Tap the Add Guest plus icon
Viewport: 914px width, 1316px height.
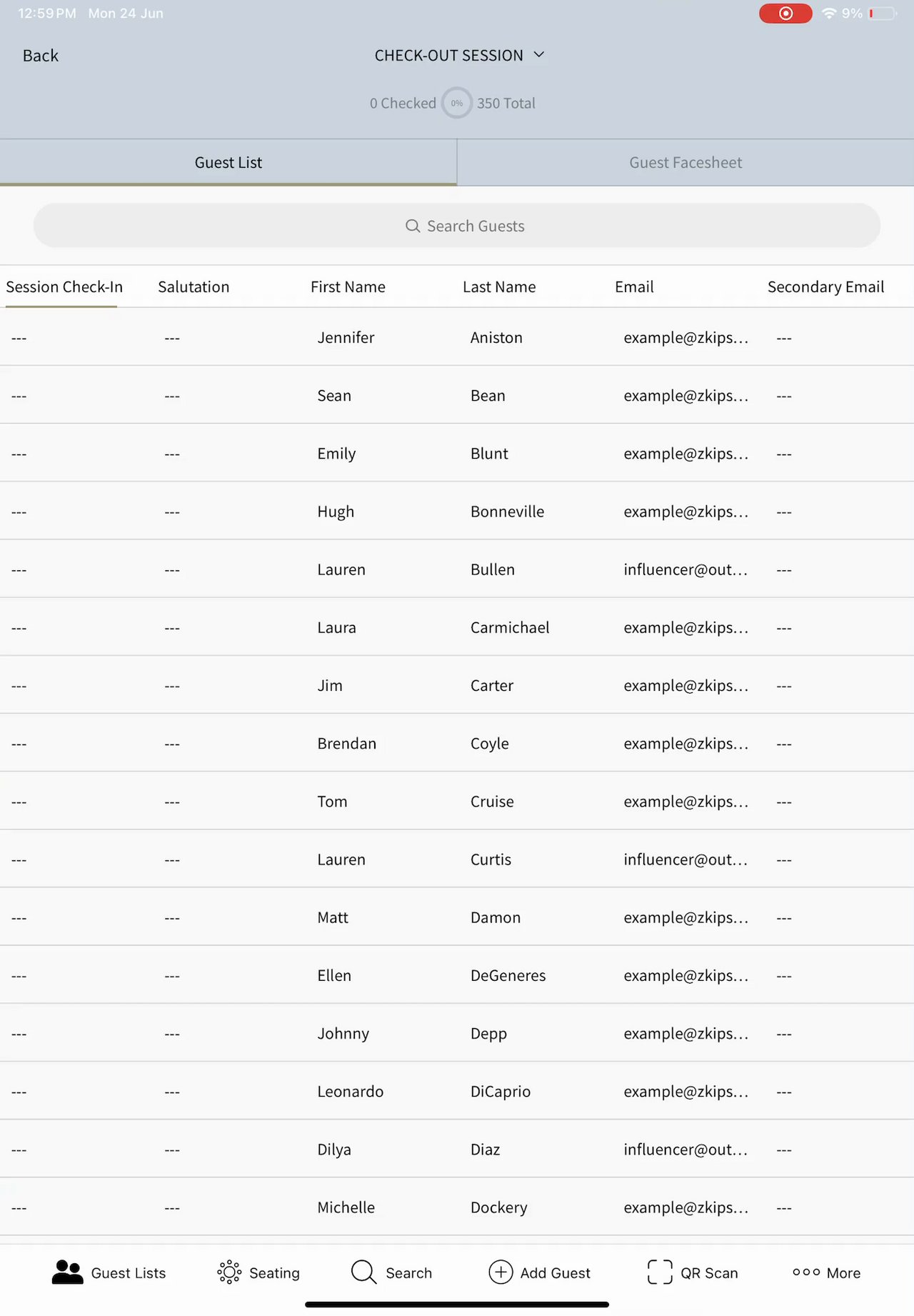501,1272
